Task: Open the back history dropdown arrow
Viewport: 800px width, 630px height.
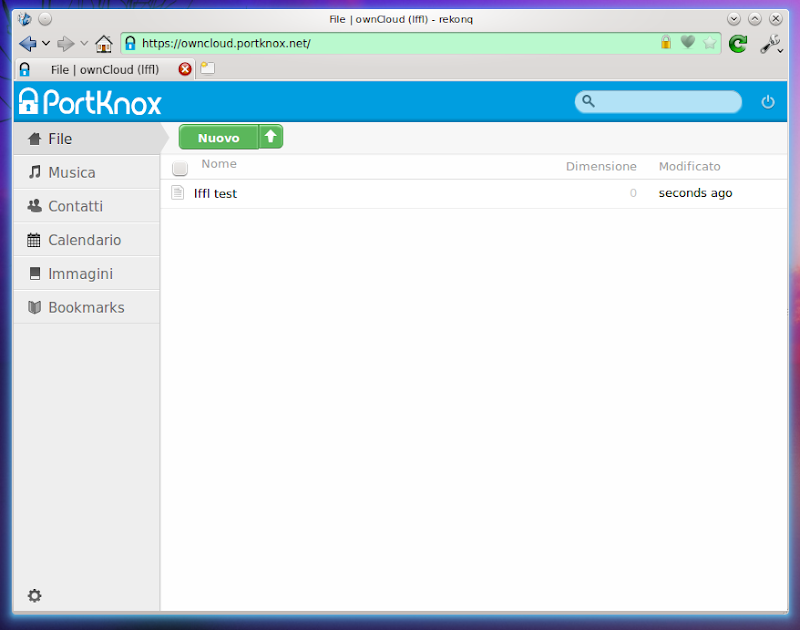Action: (46, 43)
